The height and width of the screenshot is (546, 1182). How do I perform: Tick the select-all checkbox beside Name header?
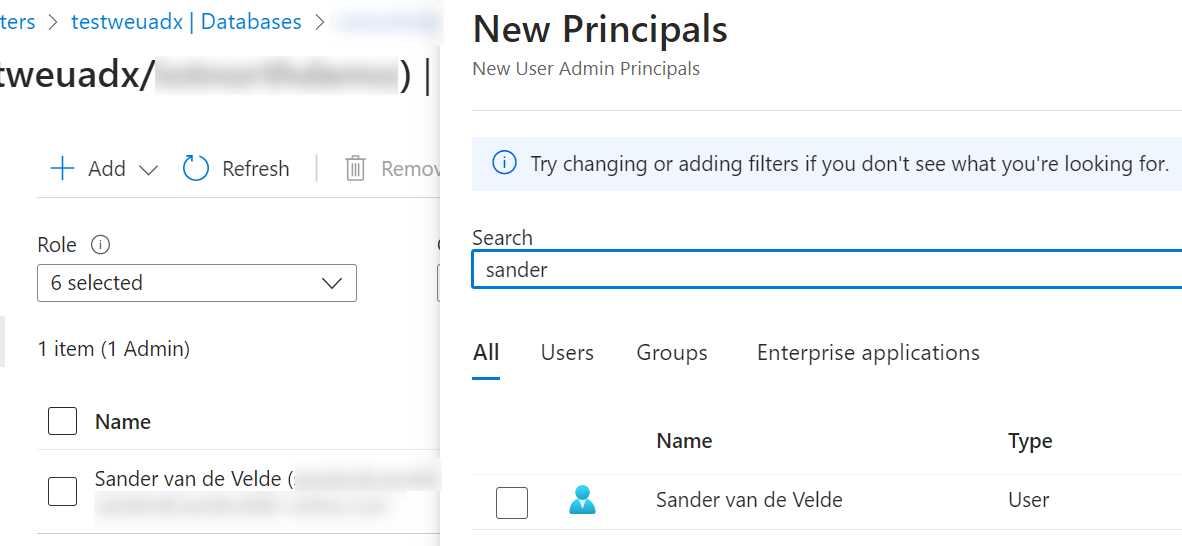pyautogui.click(x=62, y=422)
